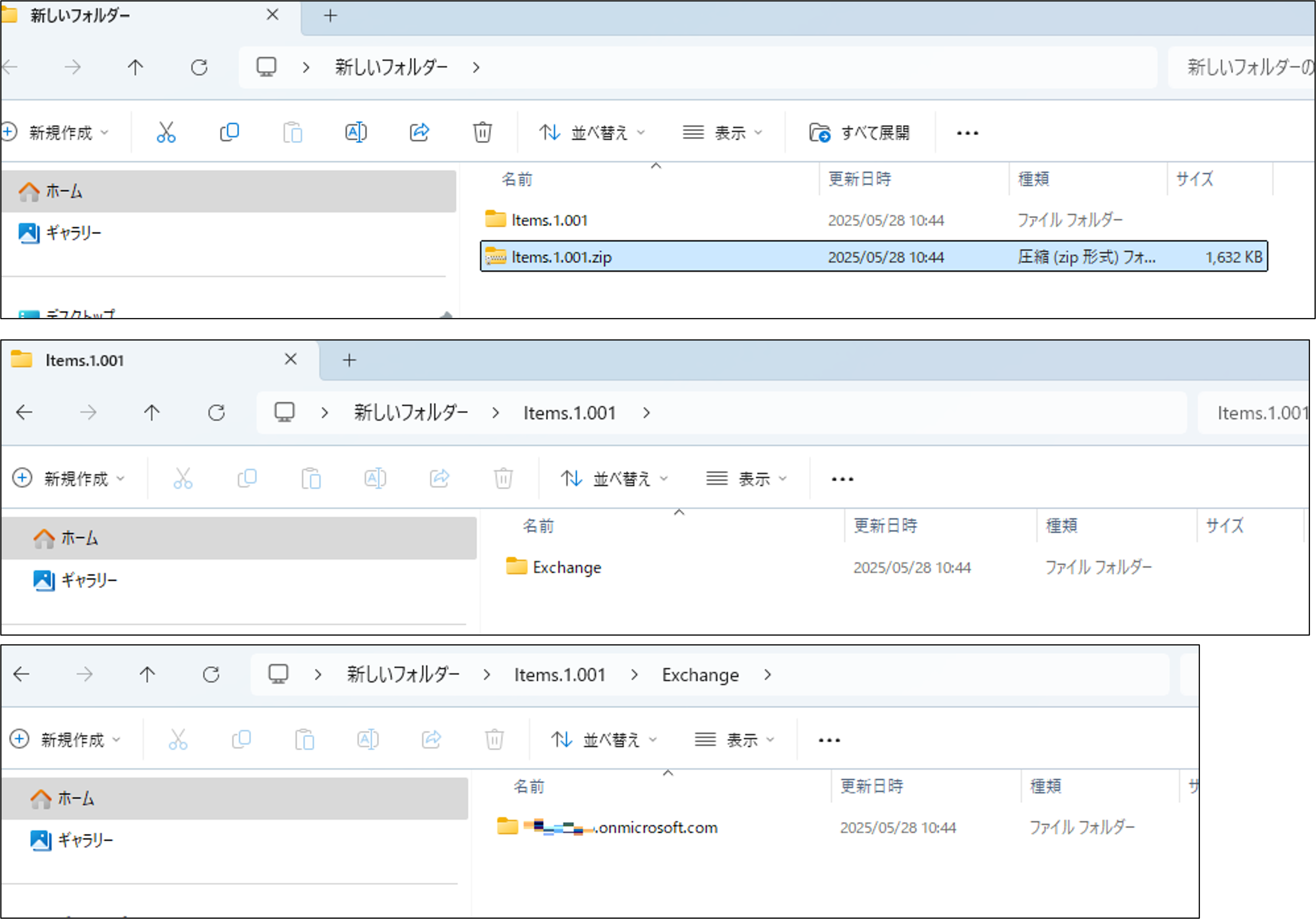Go up one level in Items.1.001 window

point(152,412)
